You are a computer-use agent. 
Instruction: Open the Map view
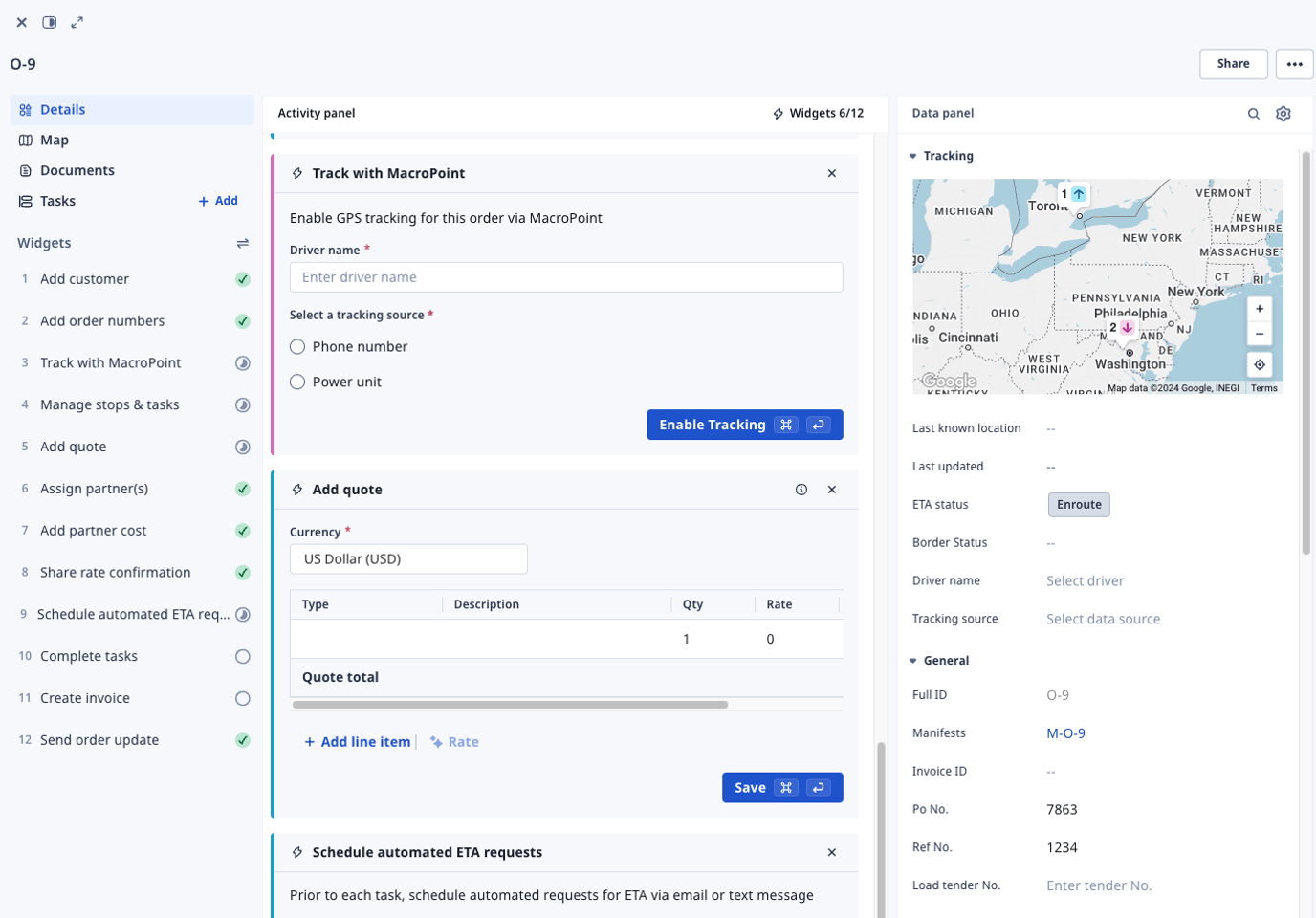pyautogui.click(x=54, y=140)
